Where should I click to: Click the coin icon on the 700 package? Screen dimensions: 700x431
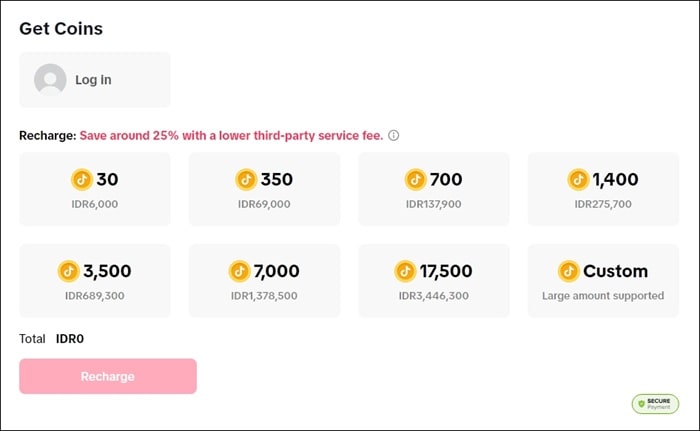416,180
